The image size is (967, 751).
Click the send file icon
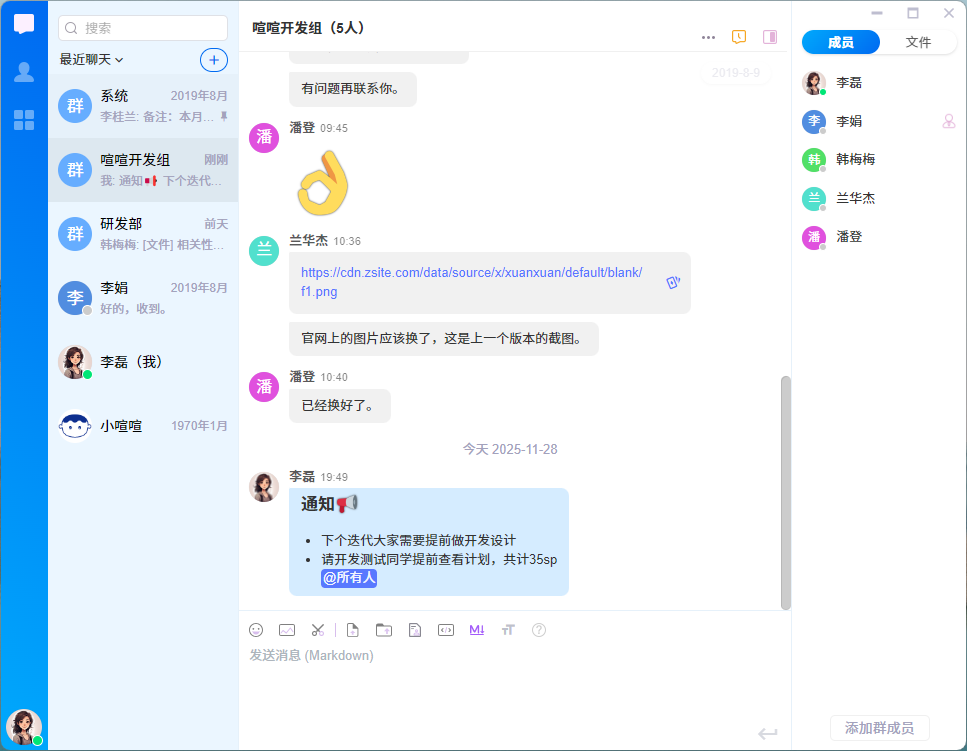point(351,630)
